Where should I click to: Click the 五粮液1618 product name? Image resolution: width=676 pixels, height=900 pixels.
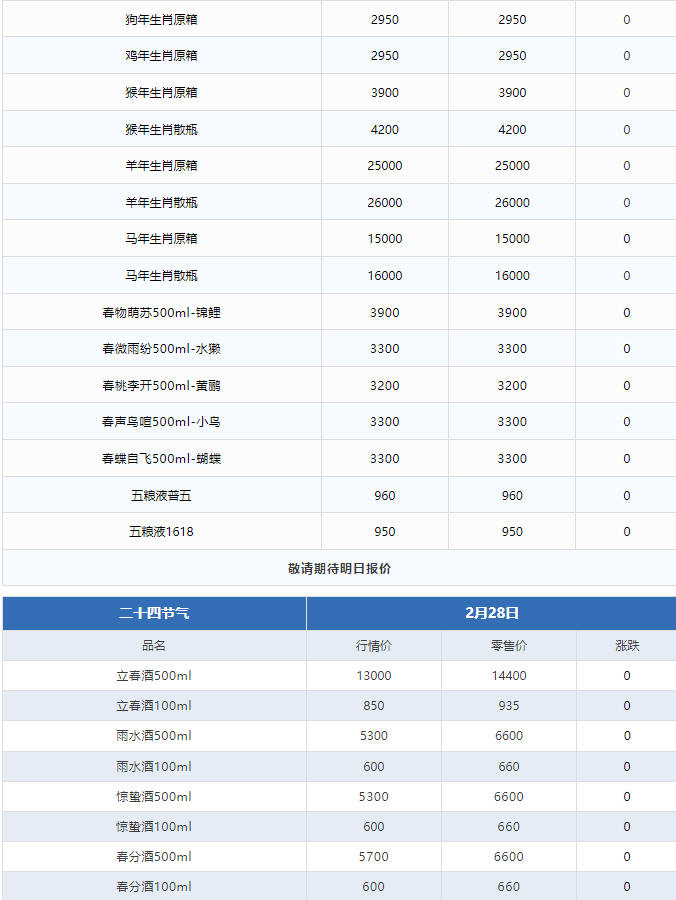(x=161, y=532)
